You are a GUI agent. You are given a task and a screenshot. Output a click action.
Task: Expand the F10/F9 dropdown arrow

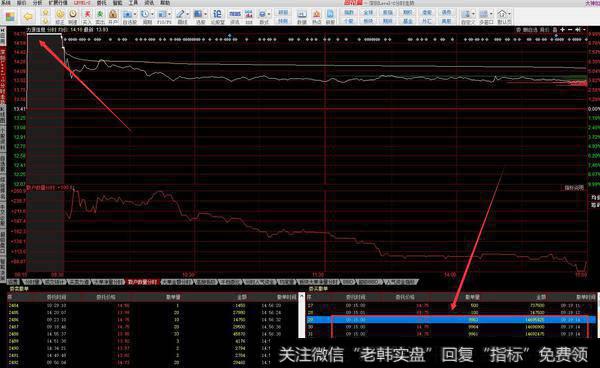[170, 14]
